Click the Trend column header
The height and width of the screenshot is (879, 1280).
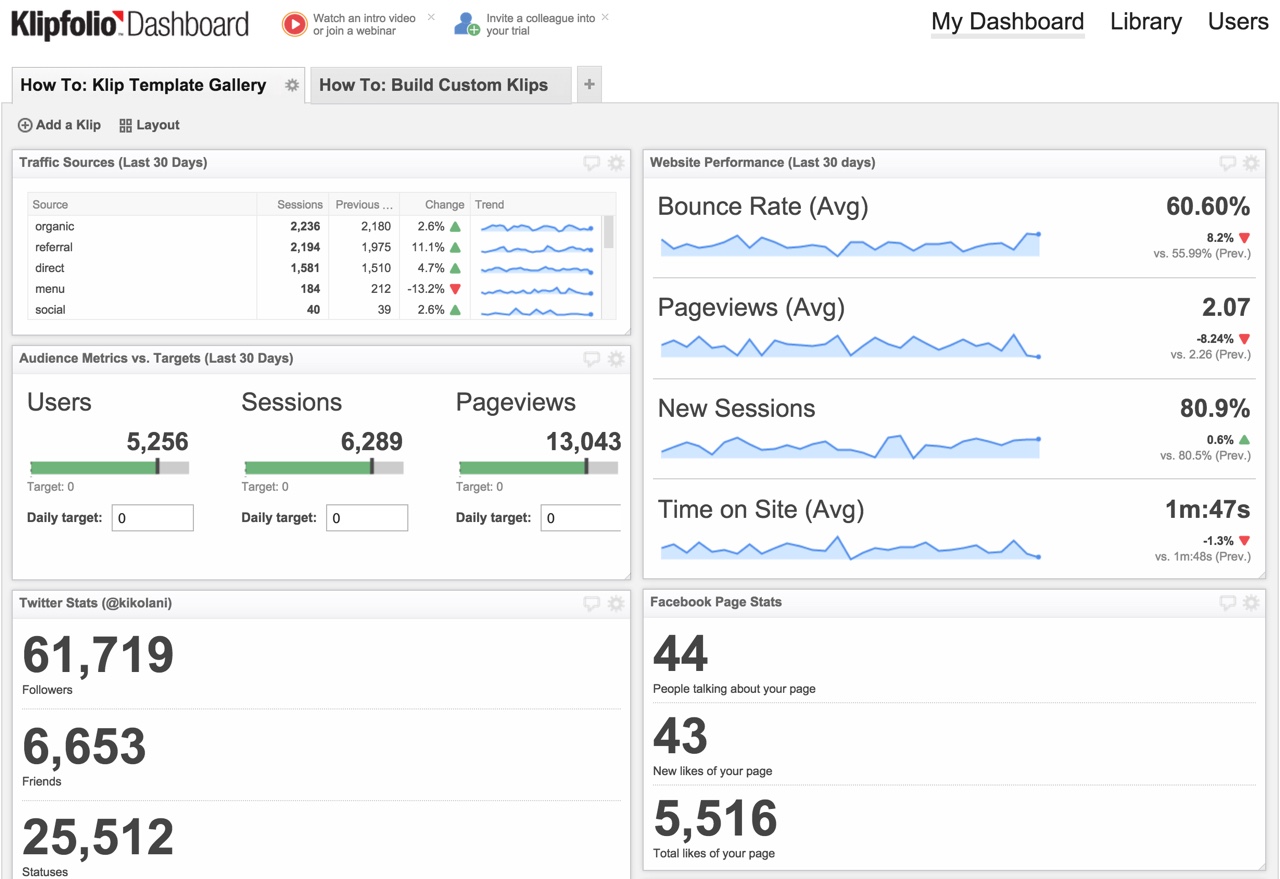pyautogui.click(x=536, y=204)
